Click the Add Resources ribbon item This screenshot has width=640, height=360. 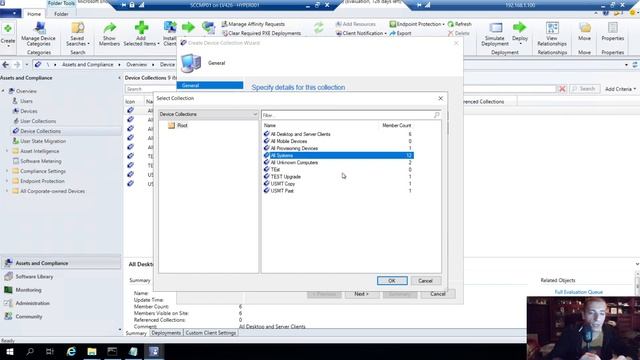355,24
